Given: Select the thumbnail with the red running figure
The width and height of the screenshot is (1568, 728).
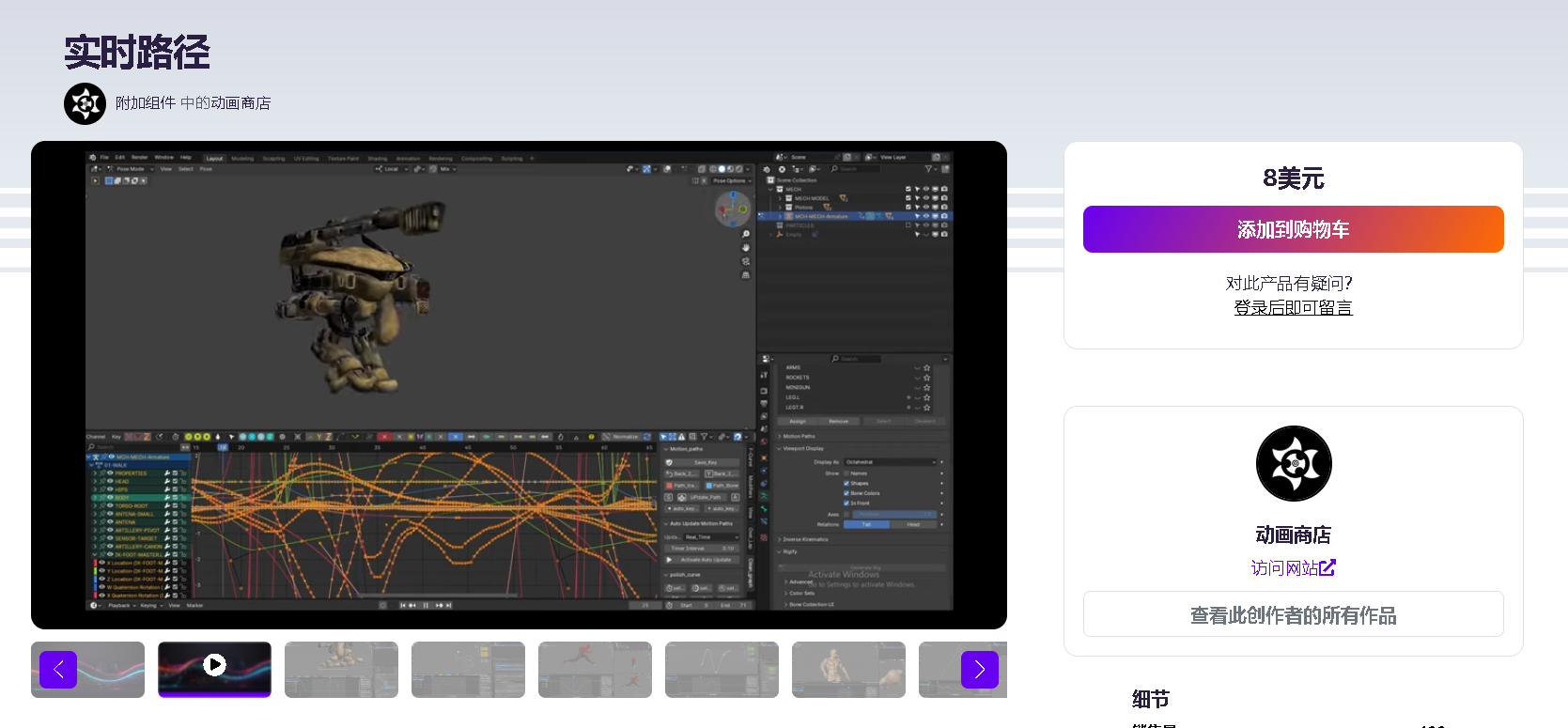Looking at the screenshot, I should click(595, 670).
